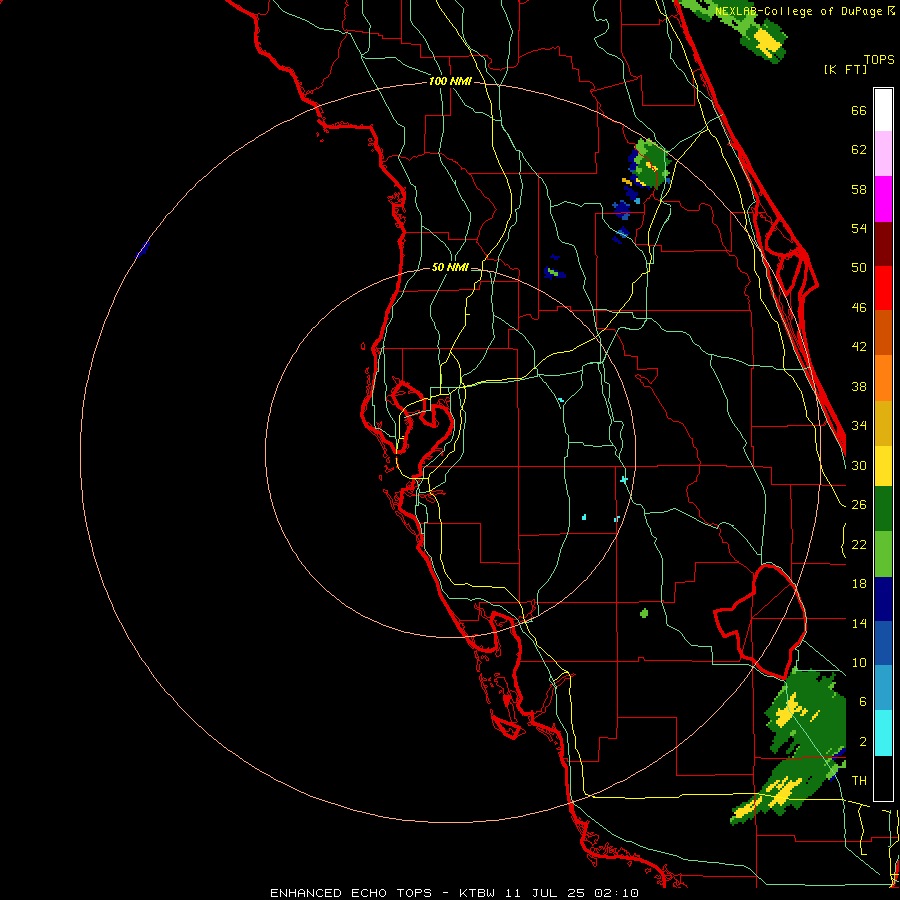Image resolution: width=900 pixels, height=900 pixels.
Task: Click the '50' legend value
Action: (x=859, y=268)
